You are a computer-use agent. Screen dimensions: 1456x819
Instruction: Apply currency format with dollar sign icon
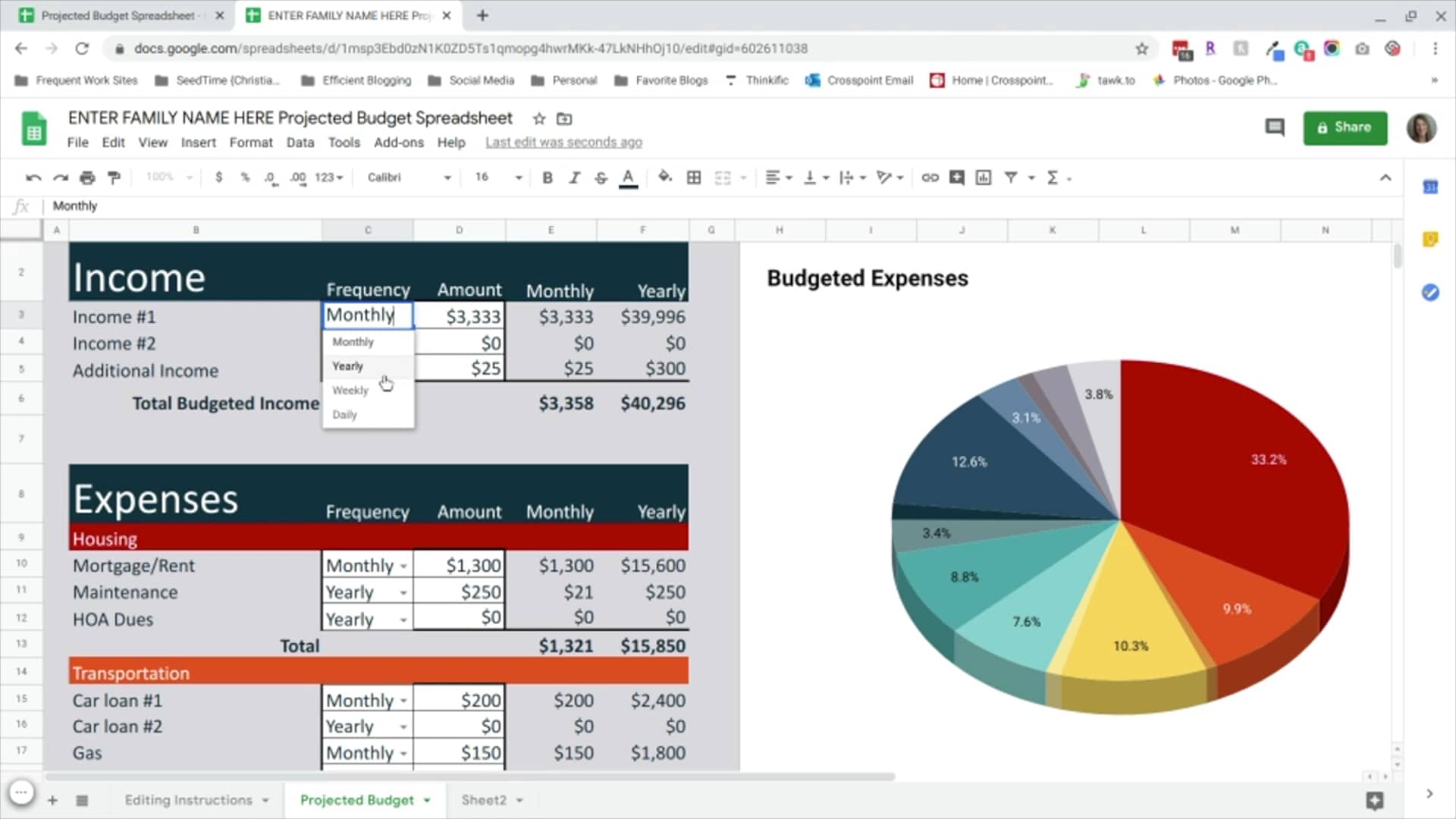pos(219,177)
